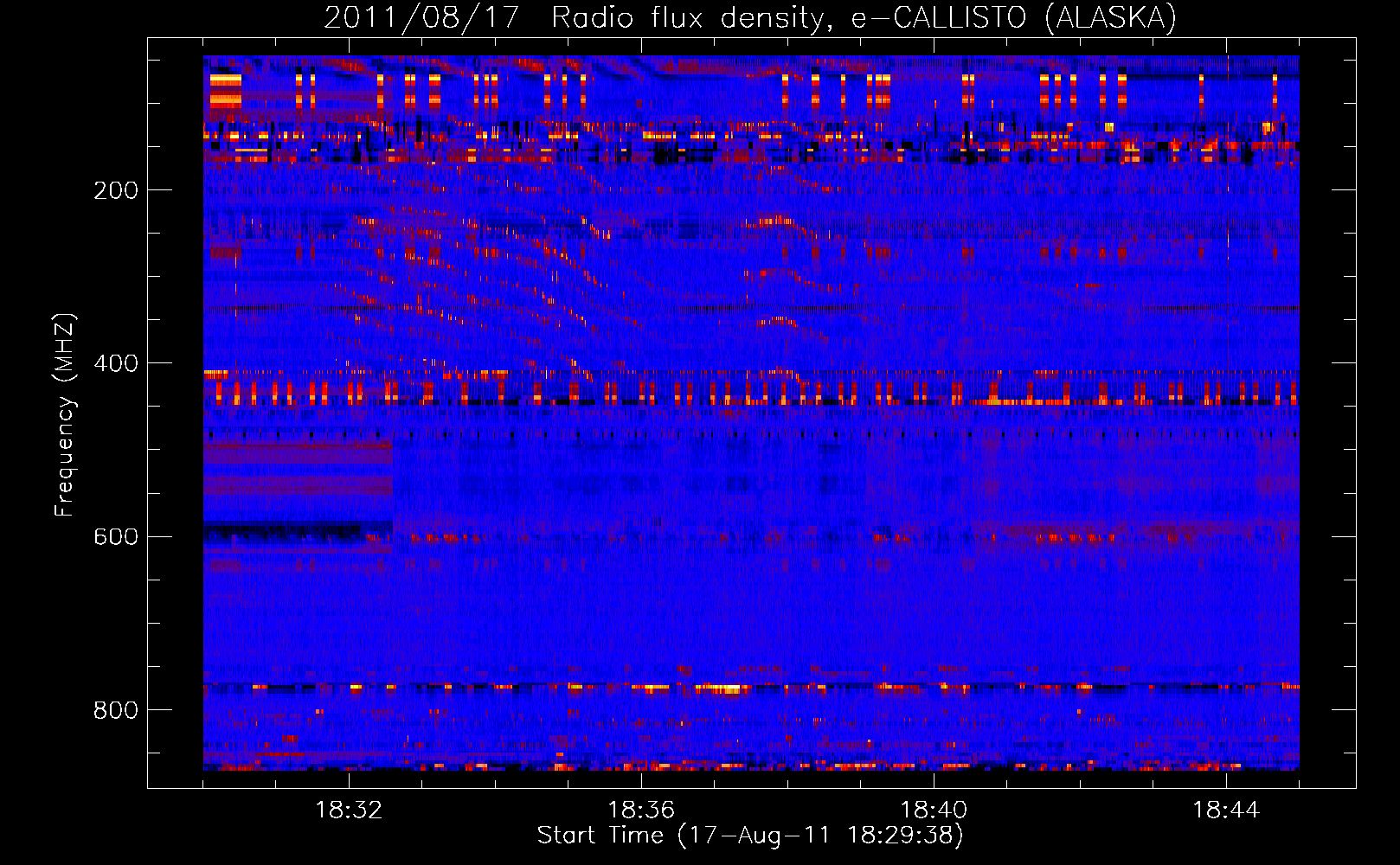Click the '18:44' time tick label
The height and width of the screenshot is (865, 1400).
pyautogui.click(x=1226, y=811)
